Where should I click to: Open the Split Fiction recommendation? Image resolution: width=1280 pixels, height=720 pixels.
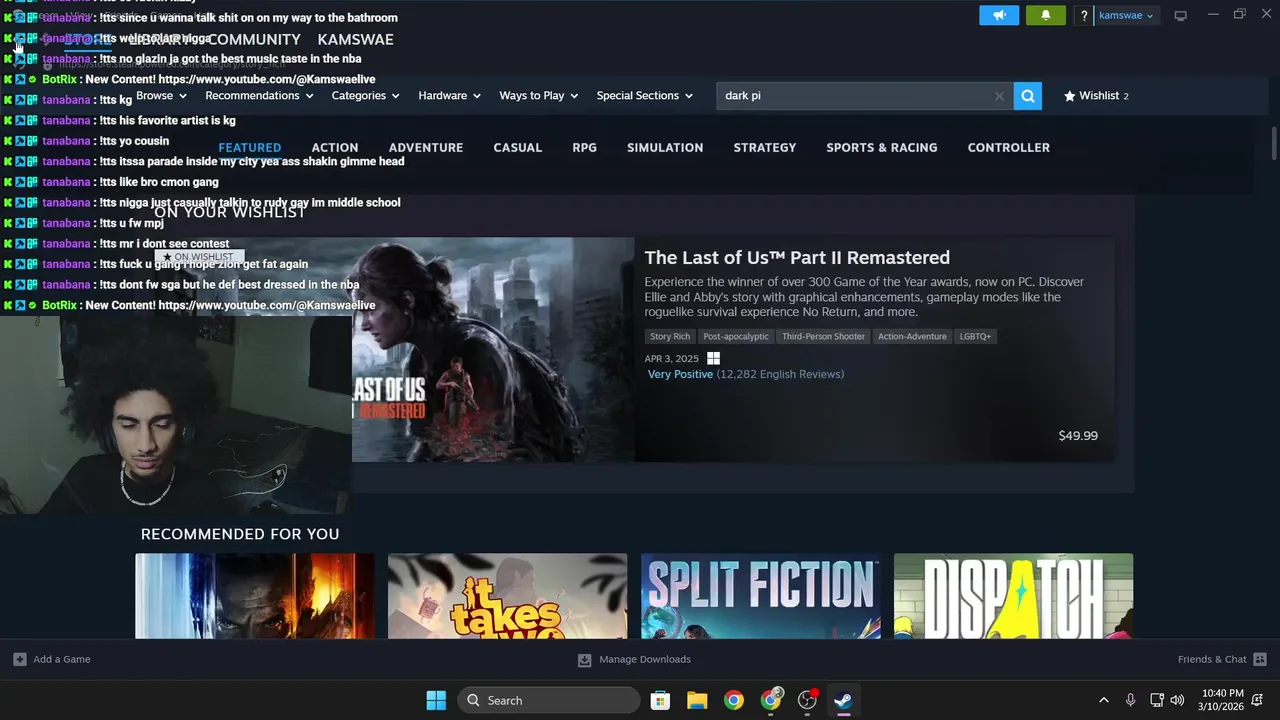point(761,596)
